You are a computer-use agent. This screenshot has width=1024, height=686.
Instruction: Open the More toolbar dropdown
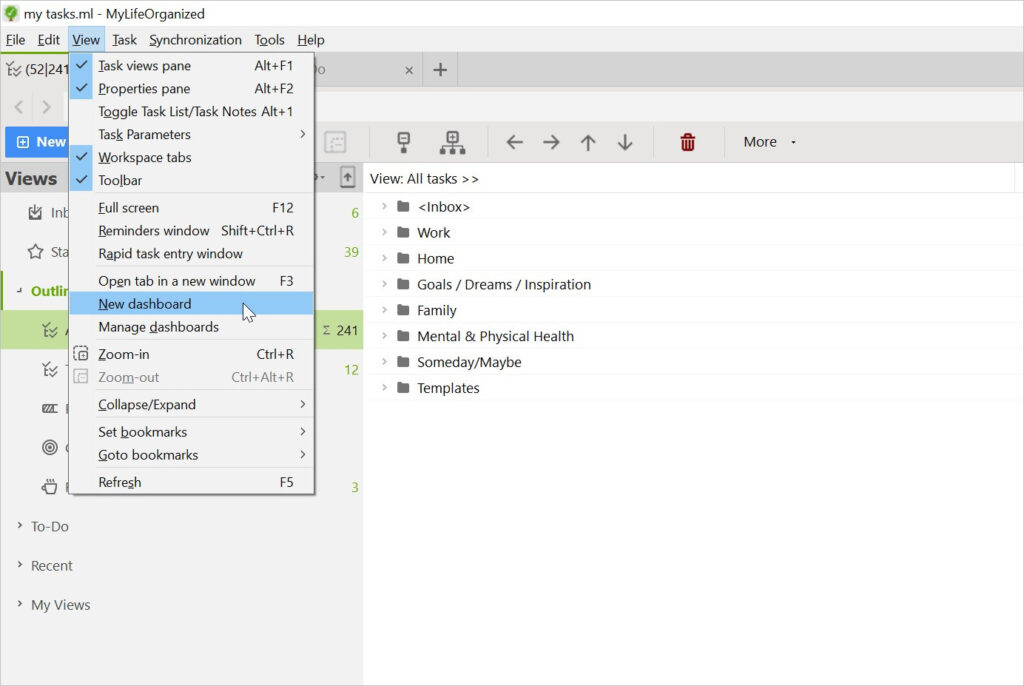coord(769,142)
